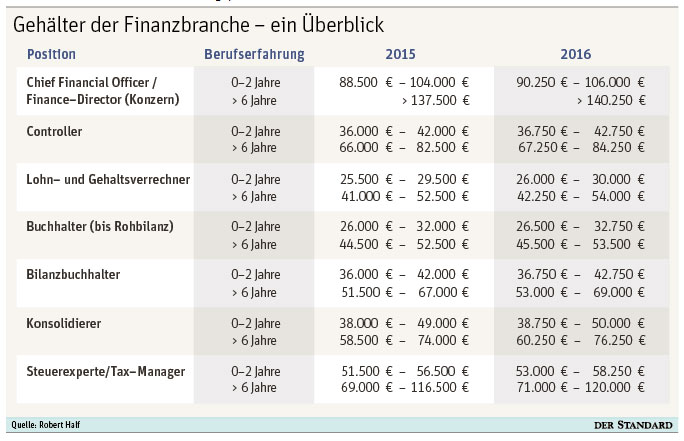
Task: Click the "Controller" position label
Action: (55, 131)
